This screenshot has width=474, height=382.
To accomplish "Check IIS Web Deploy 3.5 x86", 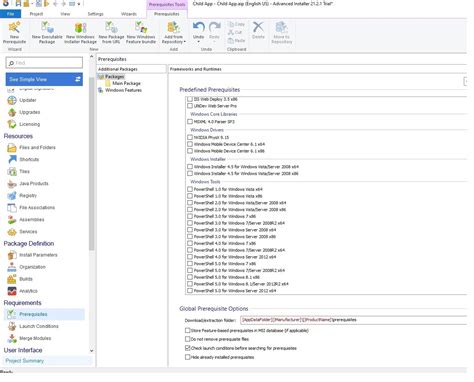I will [x=190, y=99].
